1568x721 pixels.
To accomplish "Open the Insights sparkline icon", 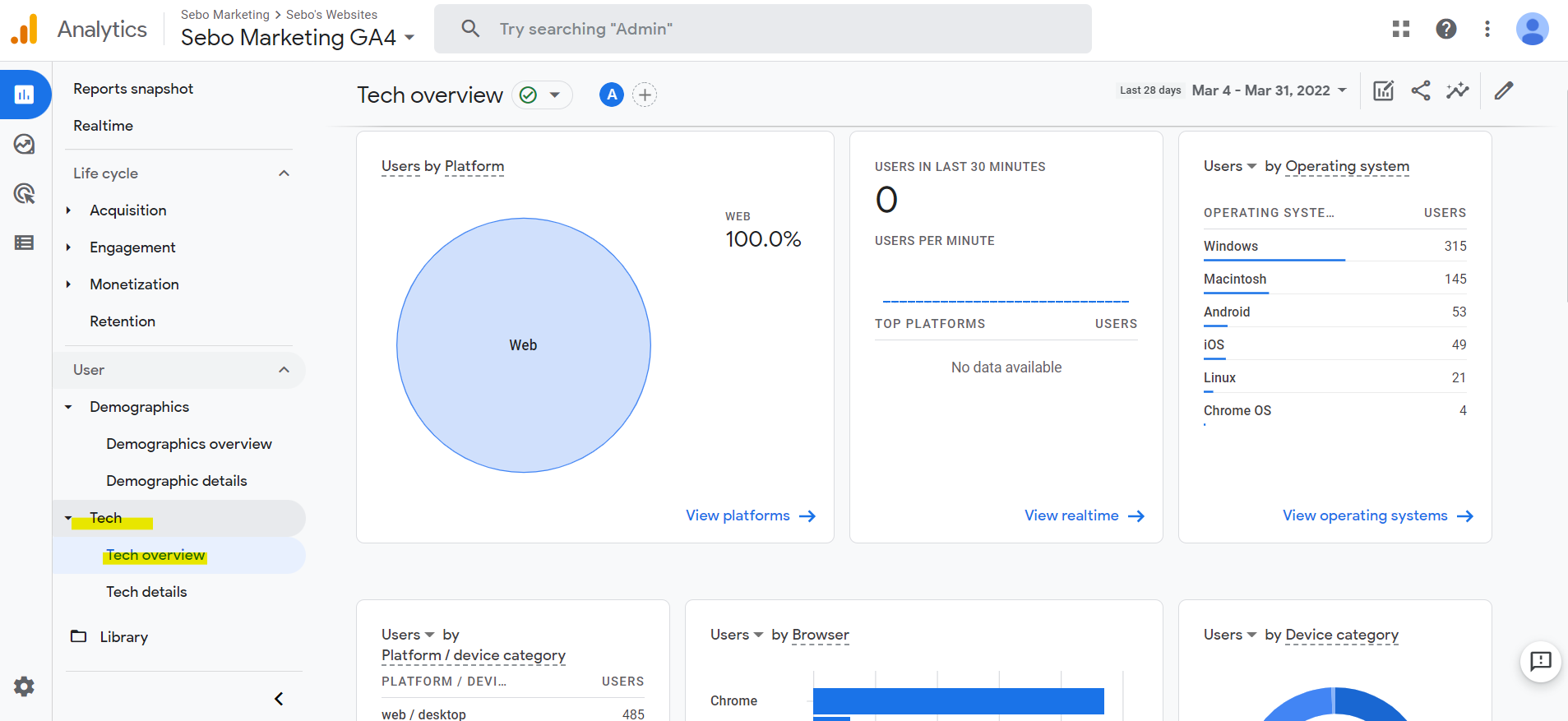I will click(x=1458, y=90).
